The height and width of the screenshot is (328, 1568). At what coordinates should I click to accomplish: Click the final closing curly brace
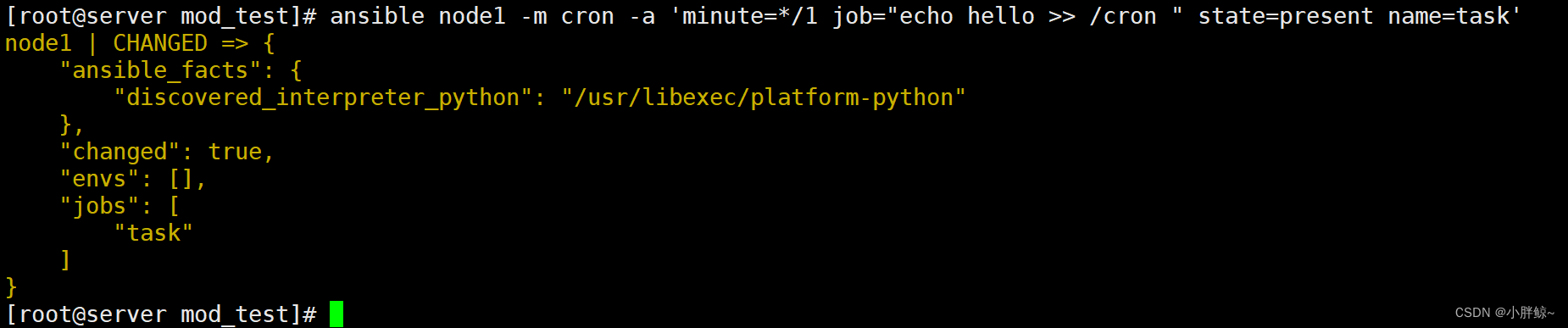[11, 287]
